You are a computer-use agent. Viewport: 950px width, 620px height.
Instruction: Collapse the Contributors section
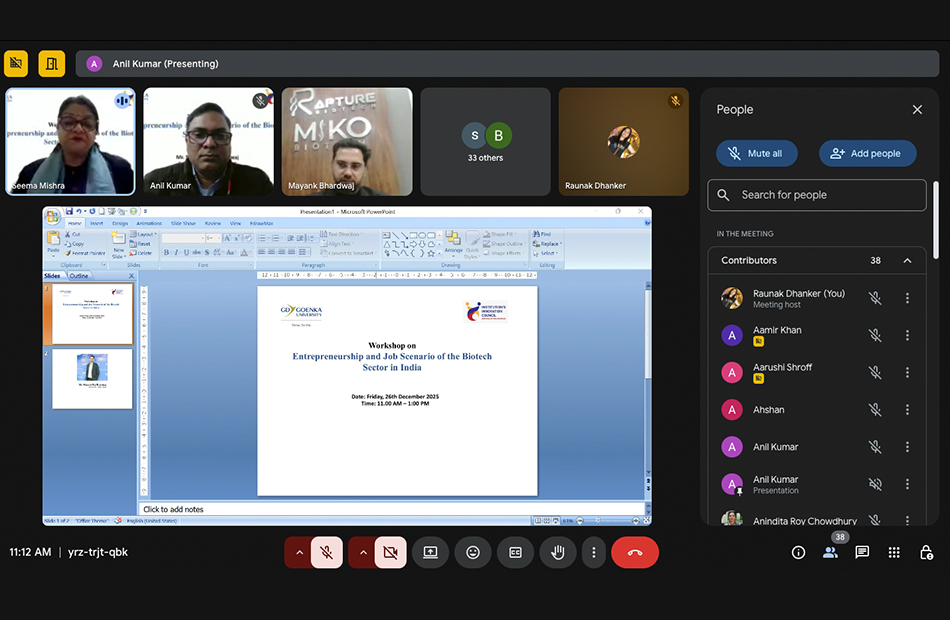[907, 260]
